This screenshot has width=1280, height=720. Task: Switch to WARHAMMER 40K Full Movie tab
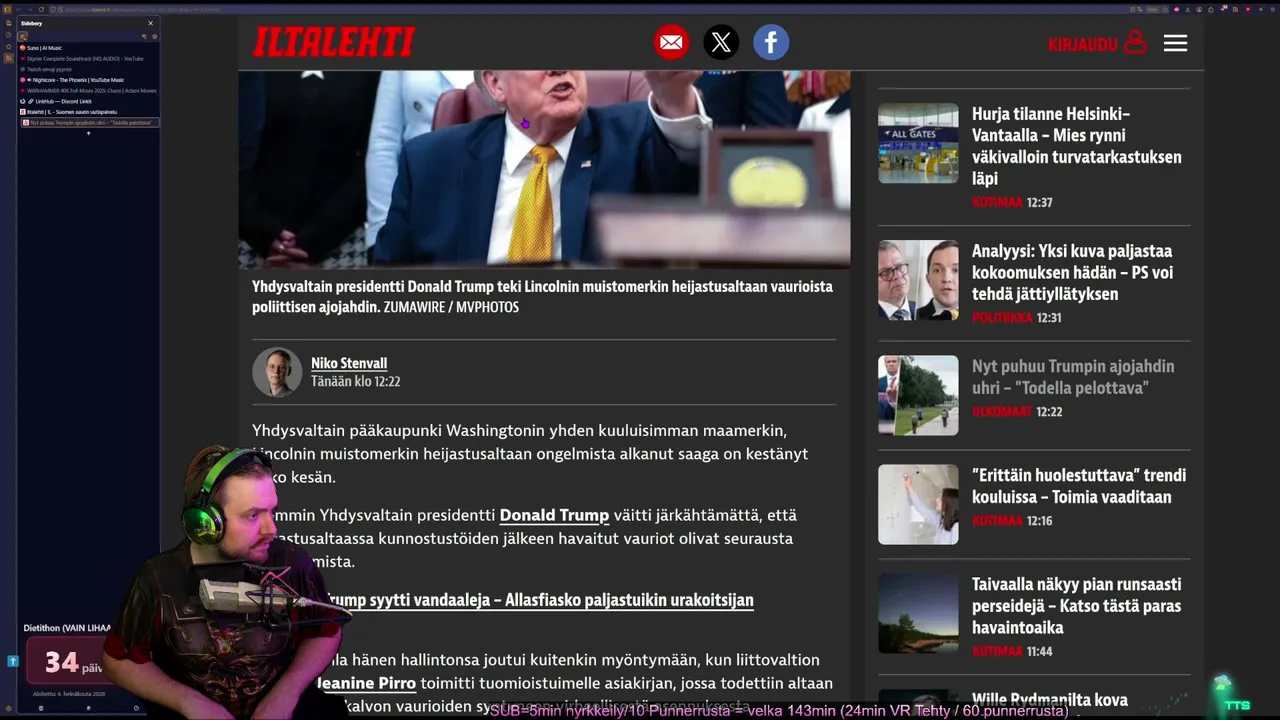pos(88,91)
